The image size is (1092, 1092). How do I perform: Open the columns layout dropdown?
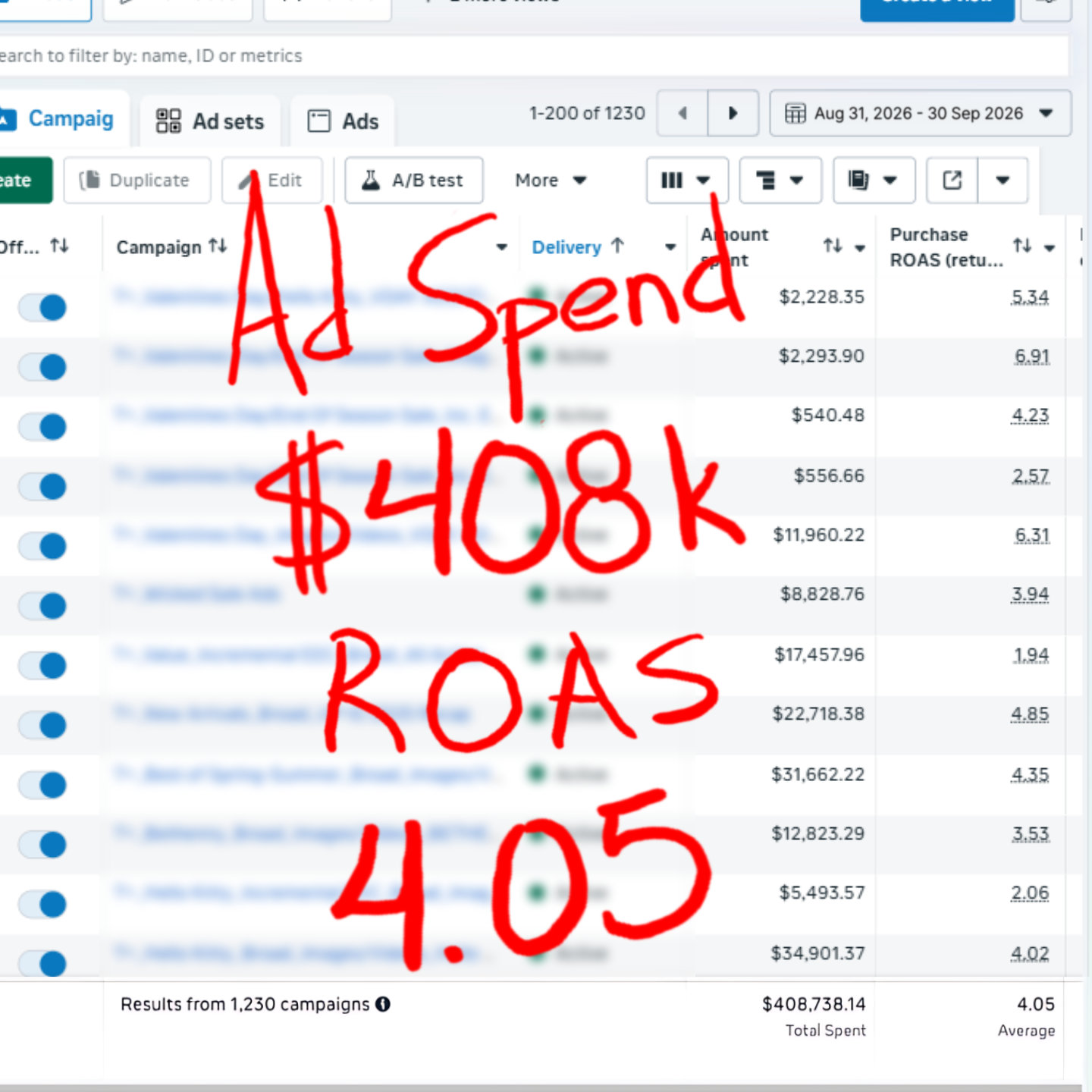click(x=687, y=180)
